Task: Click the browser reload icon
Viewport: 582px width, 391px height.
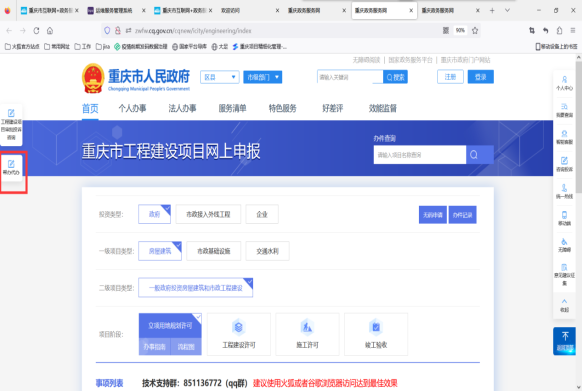Action: tap(36, 31)
